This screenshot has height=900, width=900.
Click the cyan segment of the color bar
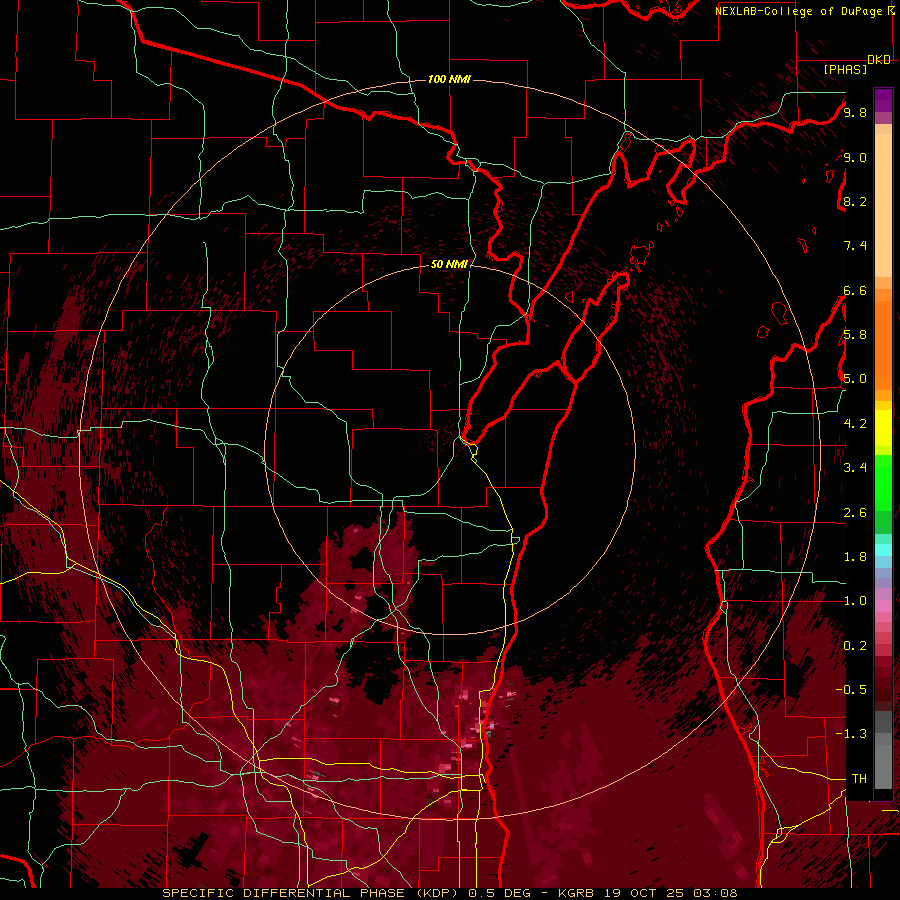[883, 550]
